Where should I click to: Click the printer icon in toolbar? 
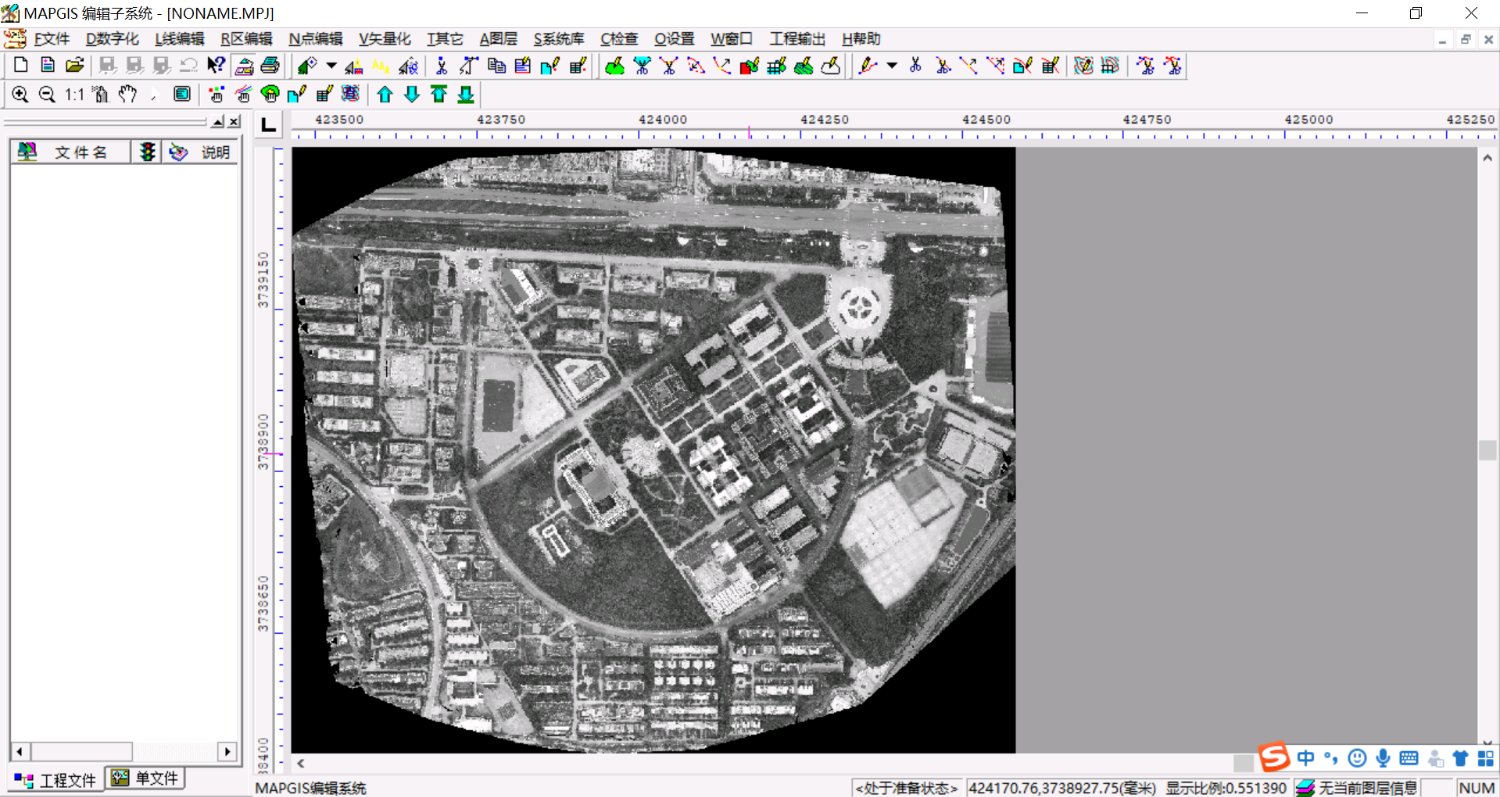point(269,66)
